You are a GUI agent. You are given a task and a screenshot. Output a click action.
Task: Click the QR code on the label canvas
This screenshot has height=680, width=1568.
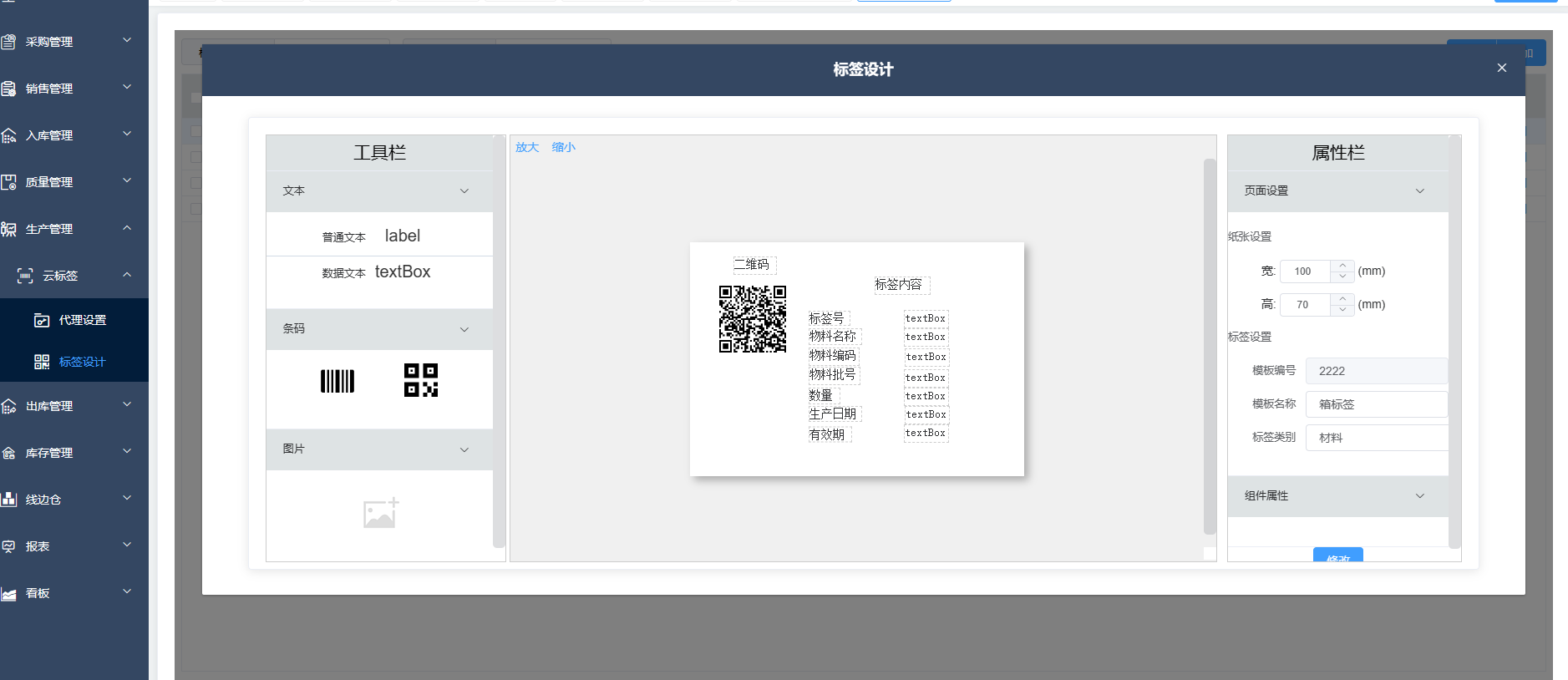pos(752,319)
